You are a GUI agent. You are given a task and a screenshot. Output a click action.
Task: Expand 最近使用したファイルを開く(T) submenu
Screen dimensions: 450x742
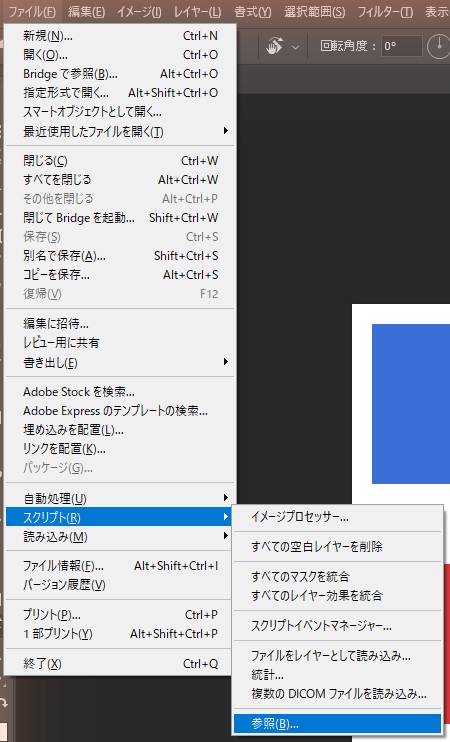click(120, 131)
